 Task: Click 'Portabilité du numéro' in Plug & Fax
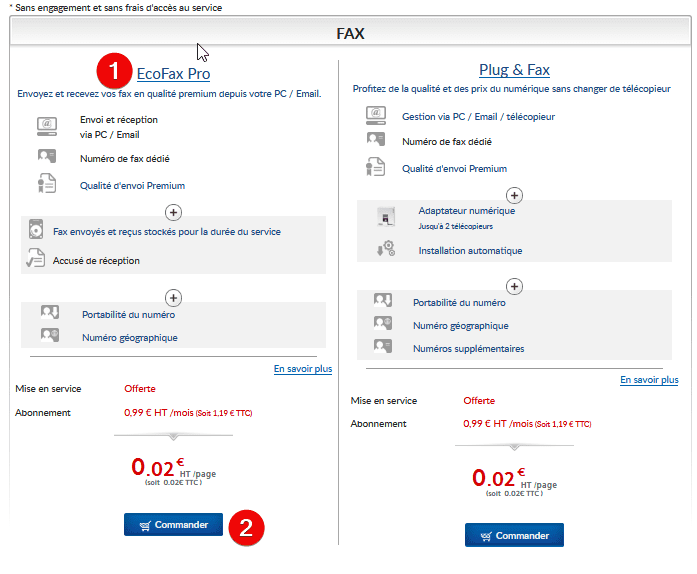pos(459,303)
